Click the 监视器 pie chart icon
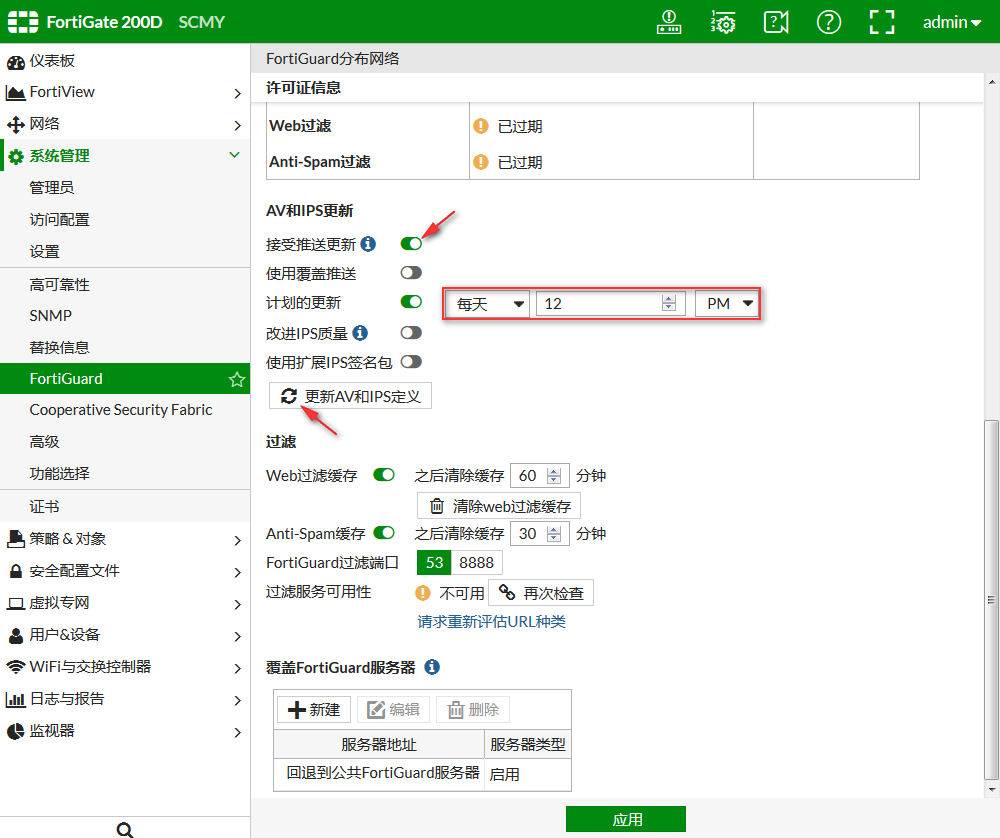Viewport: 1000px width, 838px height. click(x=16, y=731)
